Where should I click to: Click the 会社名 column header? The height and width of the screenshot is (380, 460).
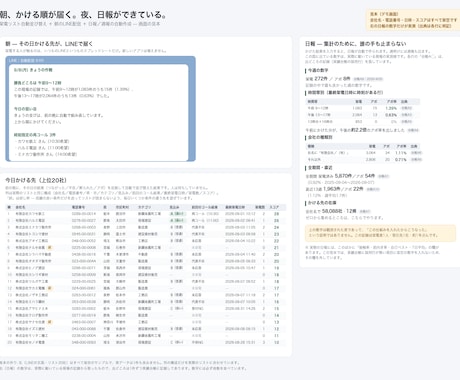pyautogui.click(x=20, y=207)
